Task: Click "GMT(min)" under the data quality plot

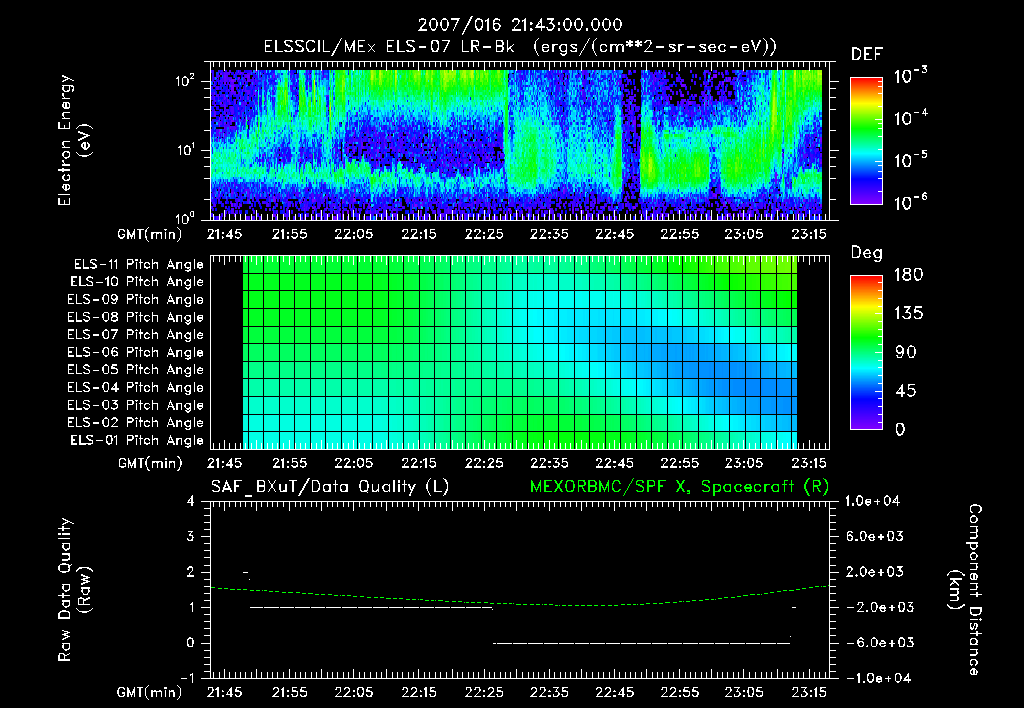Action: click(x=150, y=692)
